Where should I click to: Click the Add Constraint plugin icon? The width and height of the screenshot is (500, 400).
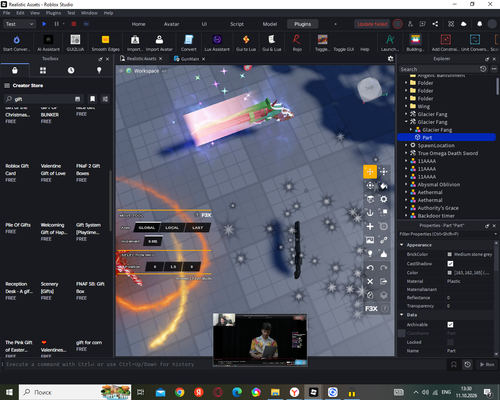click(x=446, y=40)
